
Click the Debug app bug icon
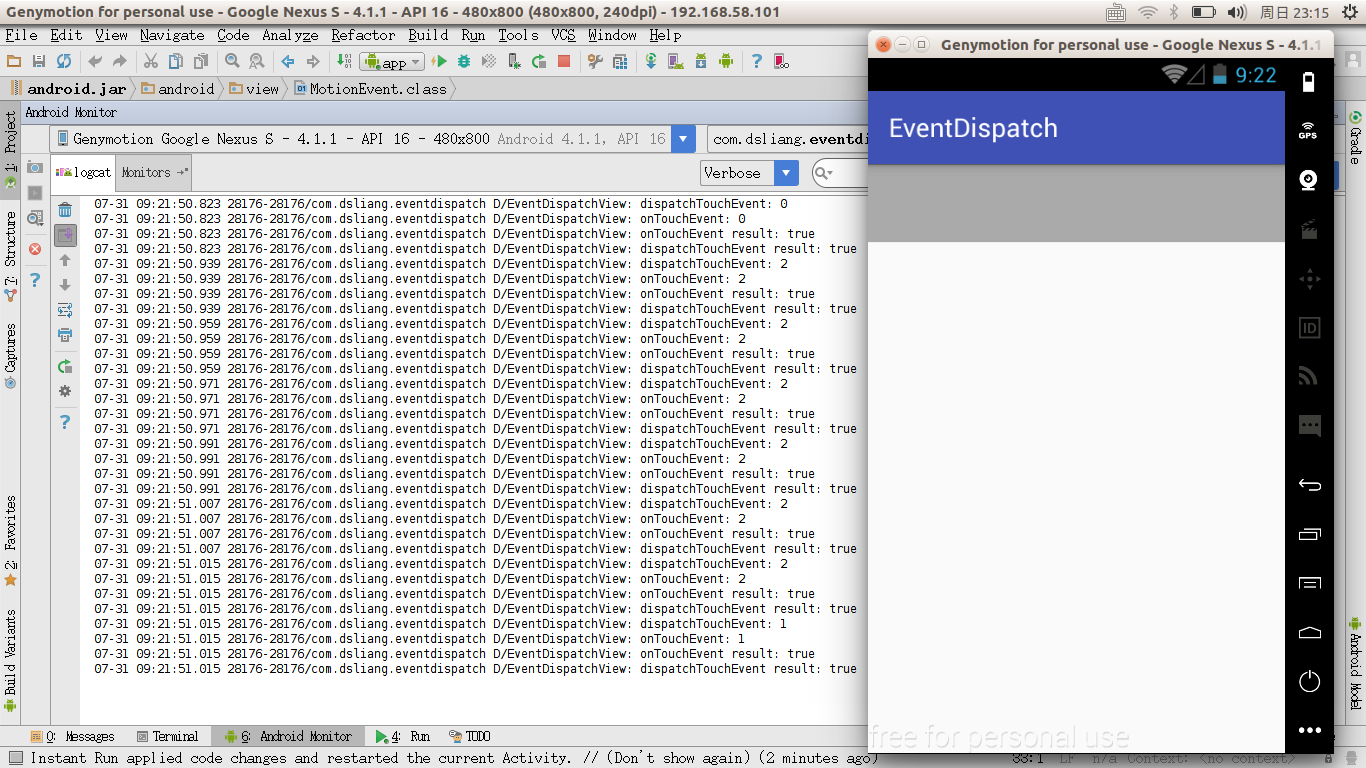tap(464, 62)
